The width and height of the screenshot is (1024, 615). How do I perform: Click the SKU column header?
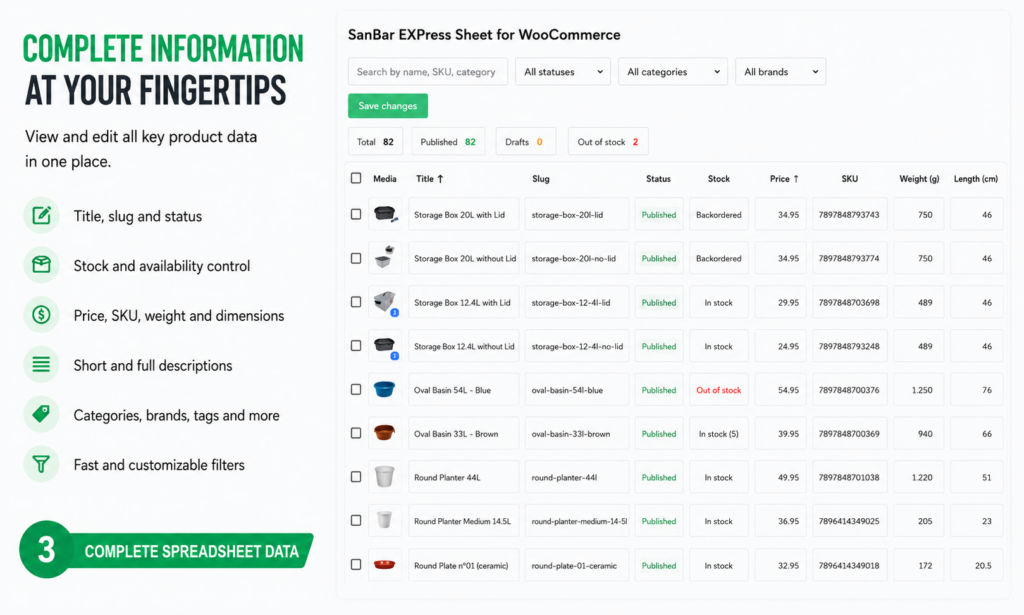[x=850, y=178]
